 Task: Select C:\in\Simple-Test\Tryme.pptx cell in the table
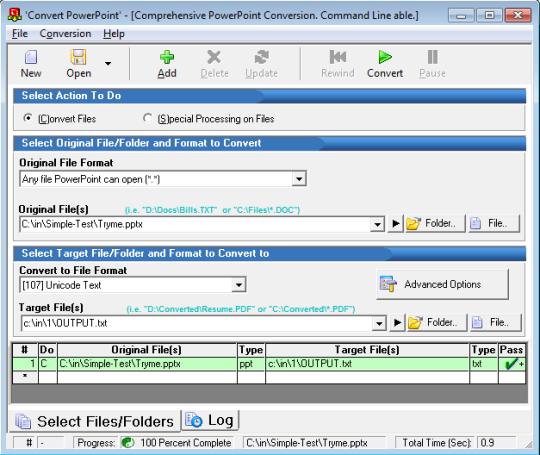coord(147,364)
